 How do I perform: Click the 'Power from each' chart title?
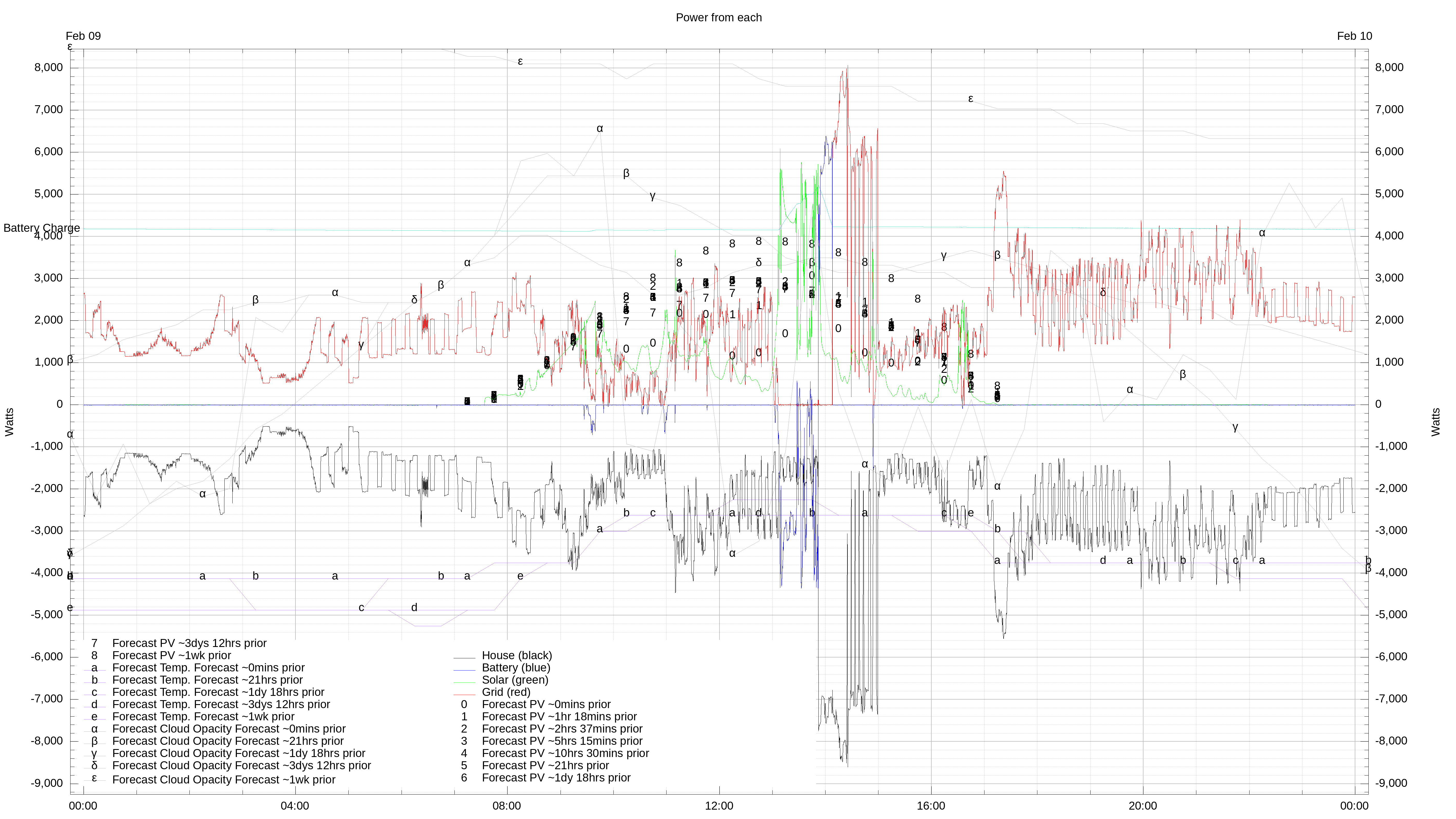coord(718,18)
